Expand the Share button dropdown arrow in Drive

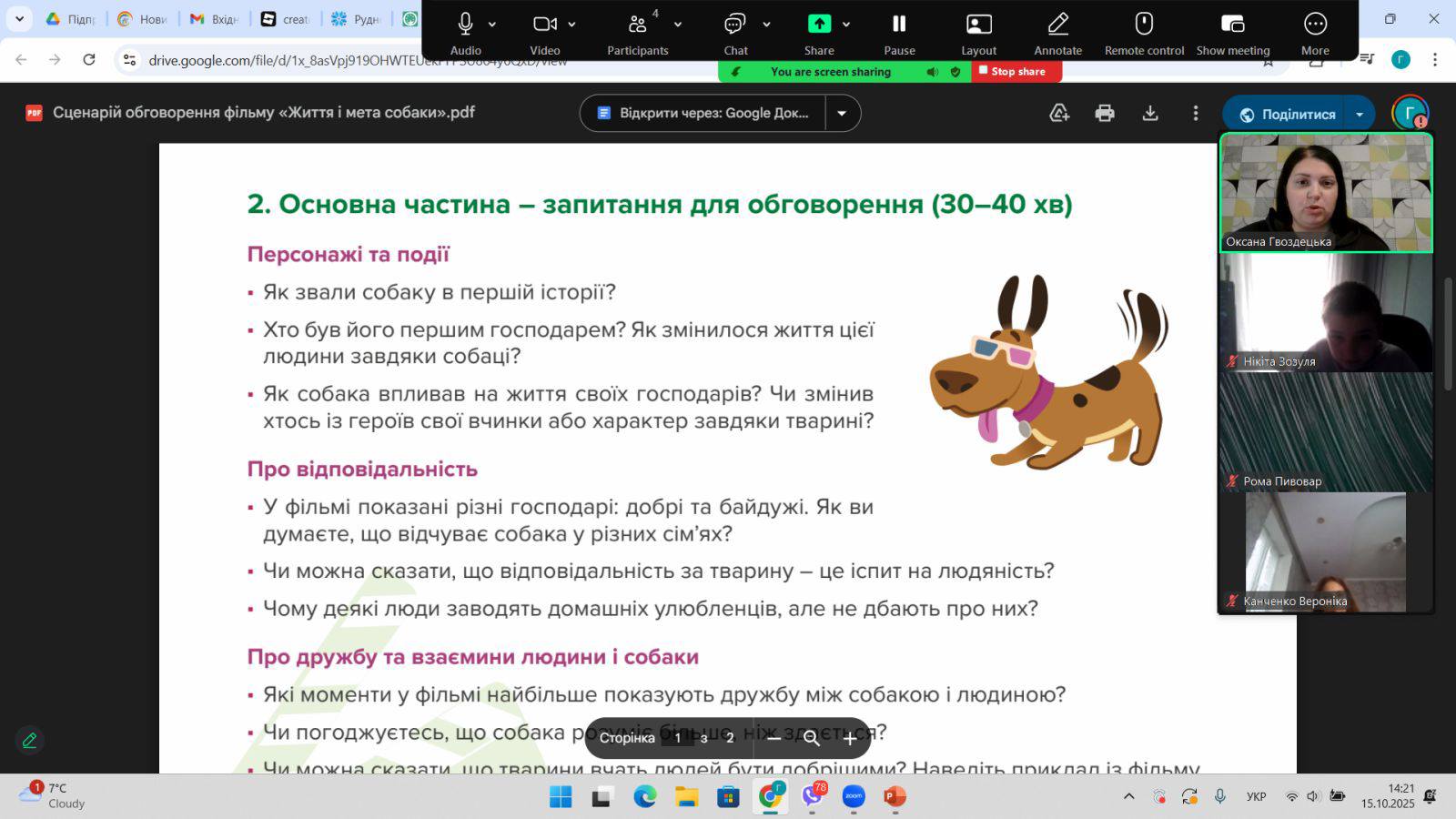tap(1360, 115)
